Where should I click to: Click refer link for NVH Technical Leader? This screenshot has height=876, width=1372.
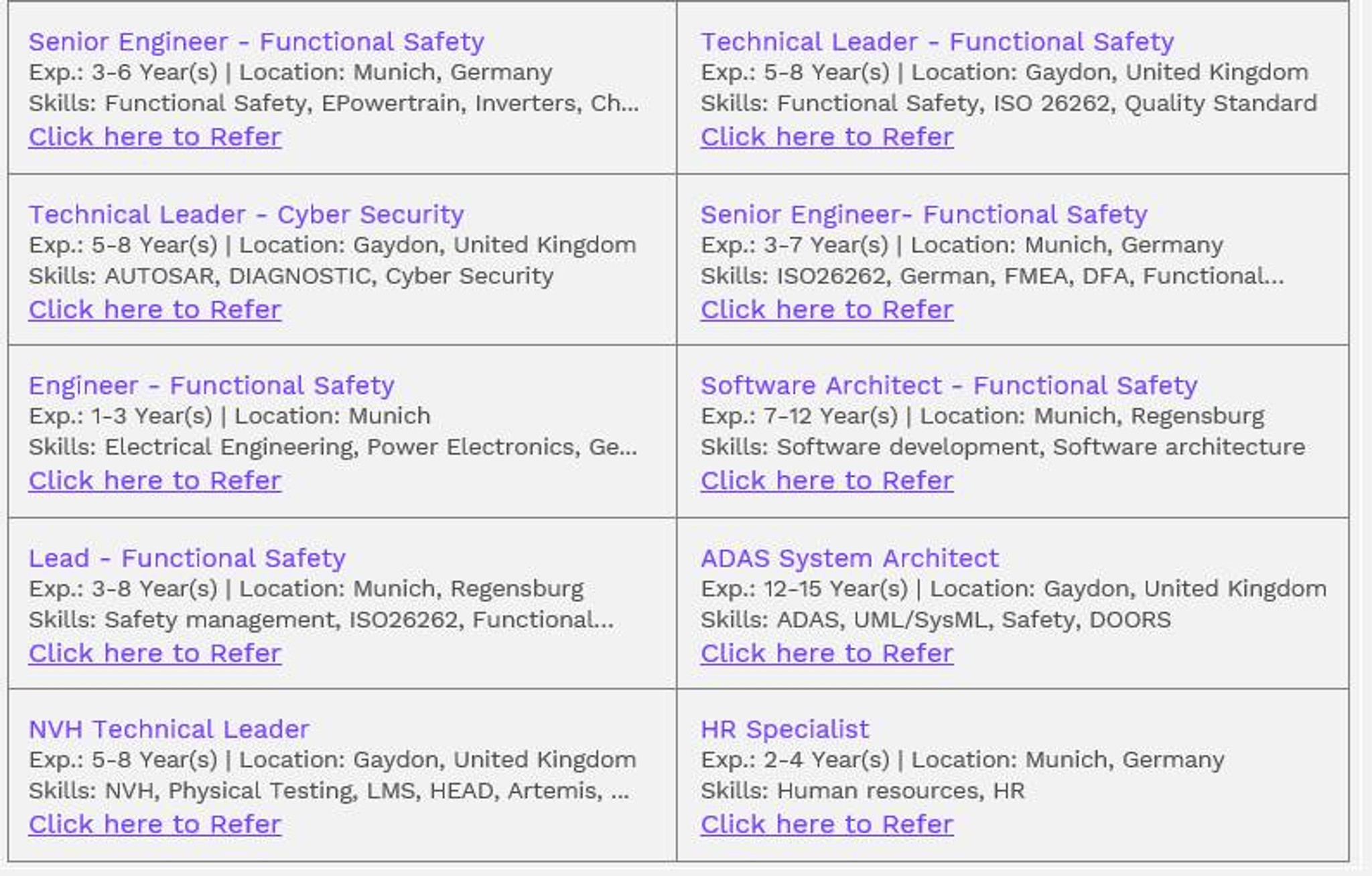155,824
